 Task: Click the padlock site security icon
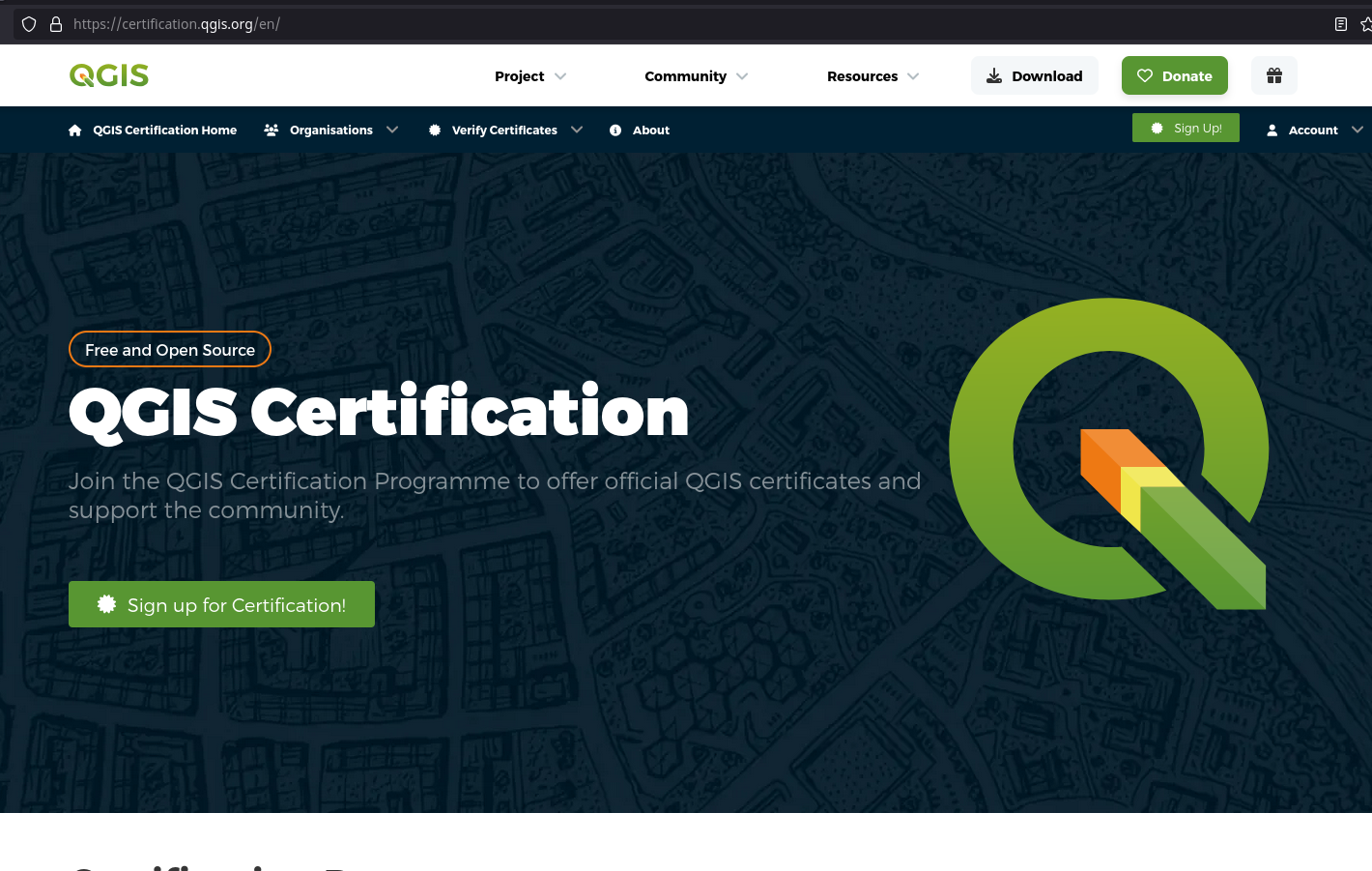click(x=56, y=24)
